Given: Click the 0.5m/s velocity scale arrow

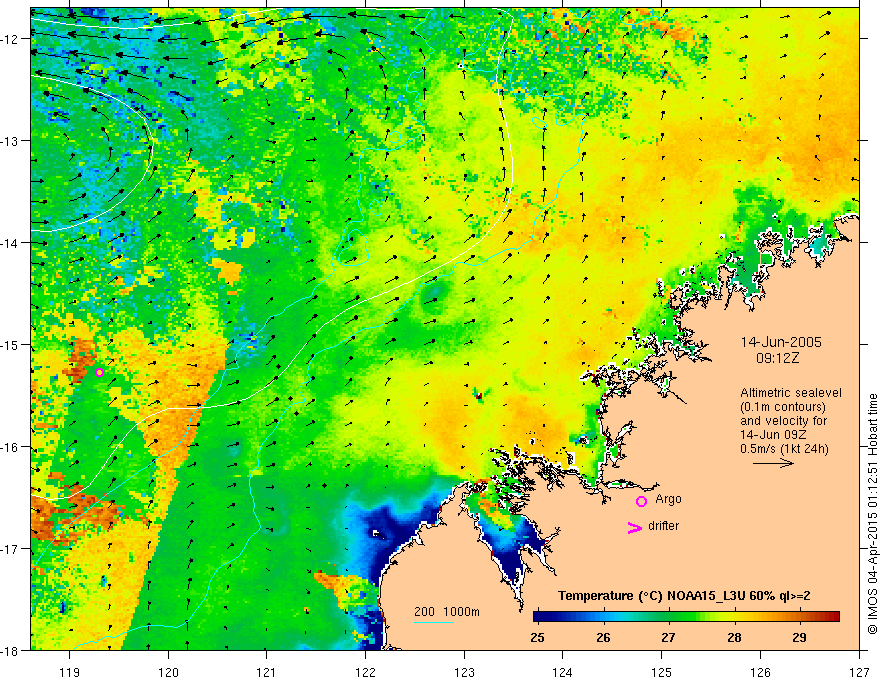Looking at the screenshot, I should pyautogui.click(x=773, y=463).
